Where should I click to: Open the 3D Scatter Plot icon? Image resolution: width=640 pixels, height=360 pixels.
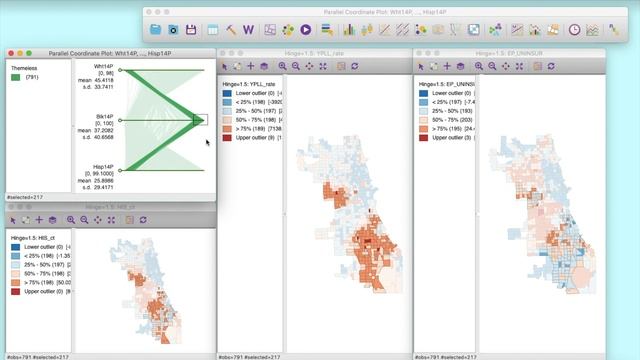point(438,29)
